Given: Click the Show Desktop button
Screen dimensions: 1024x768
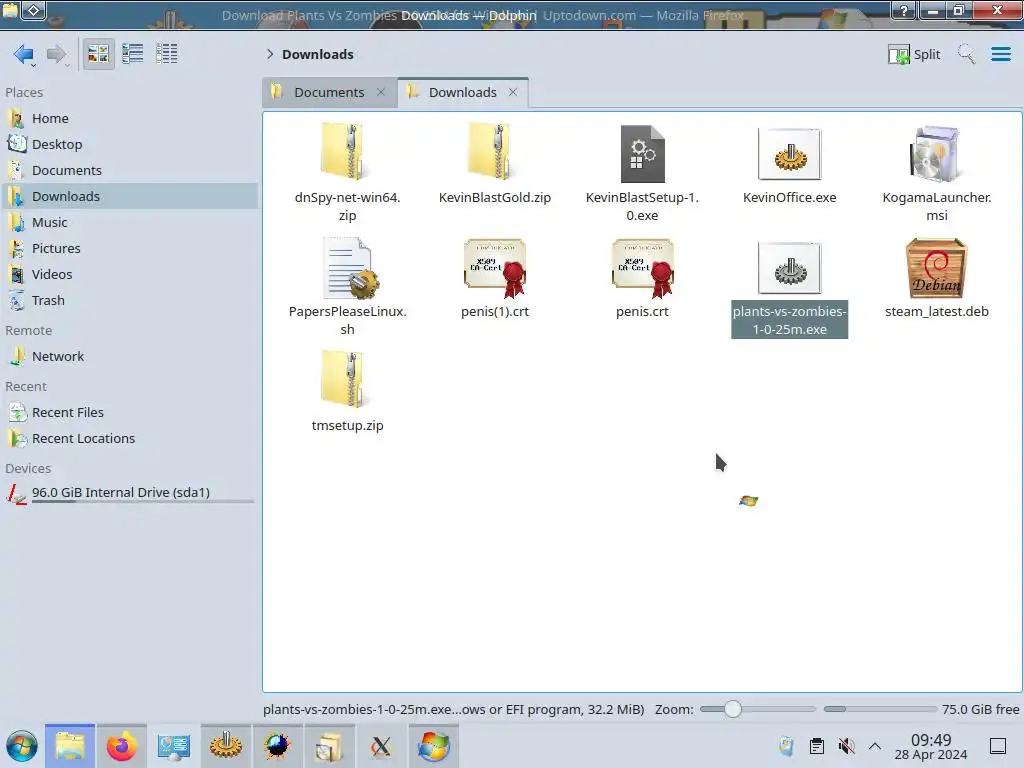Looking at the screenshot, I should [998, 746].
